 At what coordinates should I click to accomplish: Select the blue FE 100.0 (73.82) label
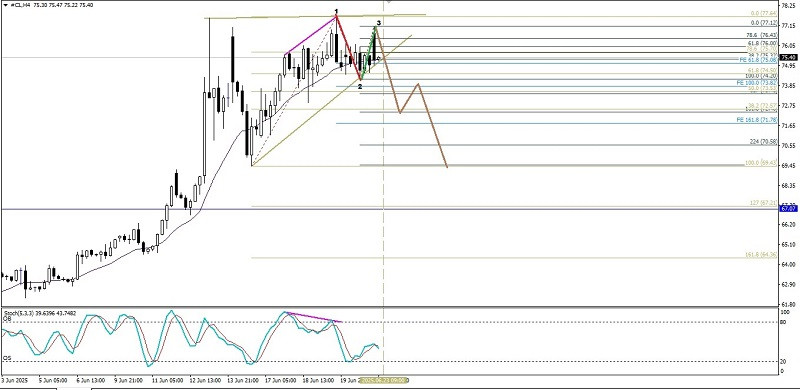click(757, 82)
